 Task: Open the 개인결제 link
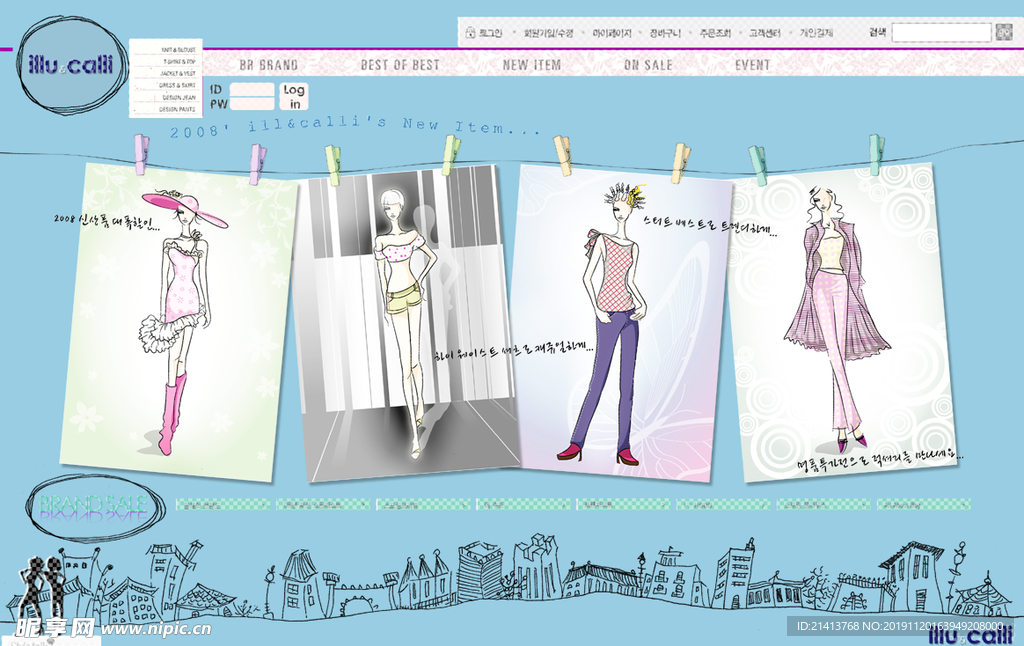click(816, 33)
